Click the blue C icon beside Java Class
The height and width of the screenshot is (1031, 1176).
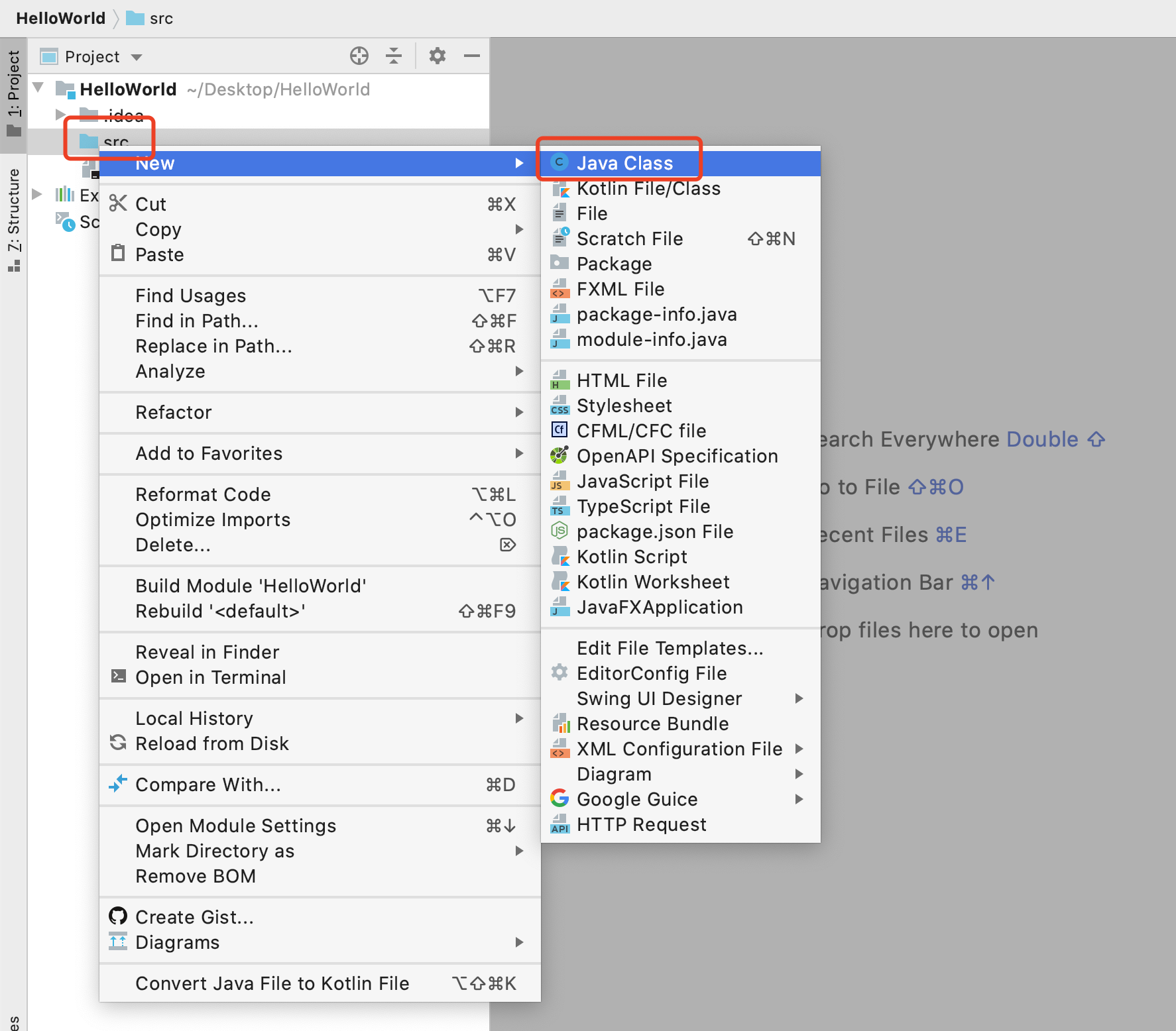click(559, 162)
